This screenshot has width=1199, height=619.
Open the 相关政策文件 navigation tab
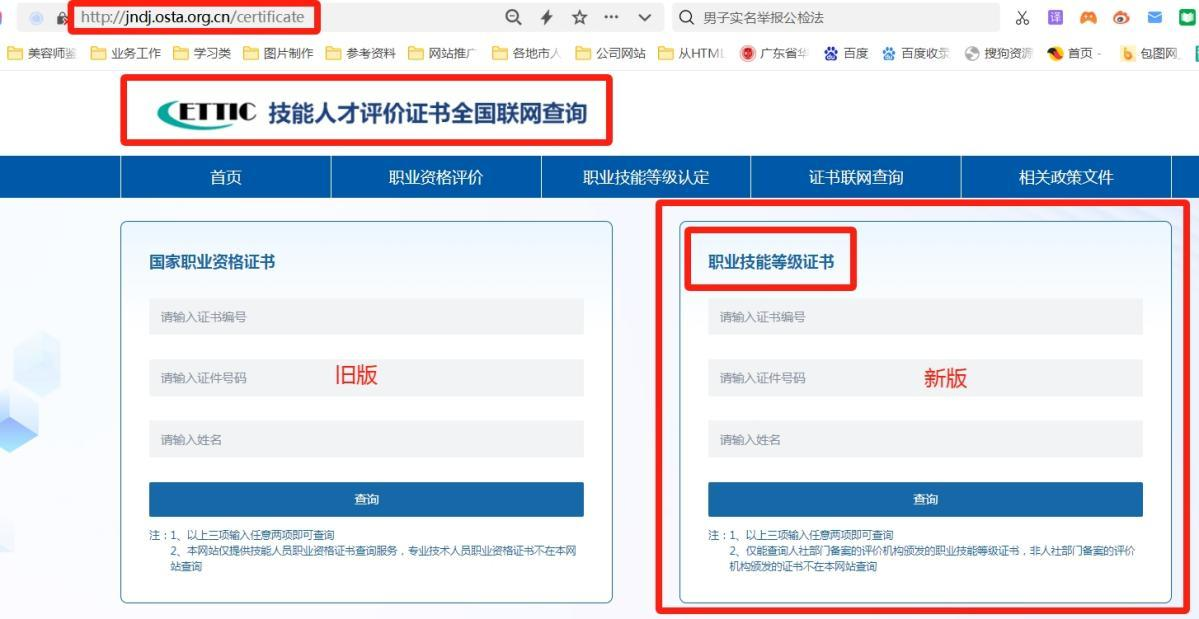tap(1066, 177)
